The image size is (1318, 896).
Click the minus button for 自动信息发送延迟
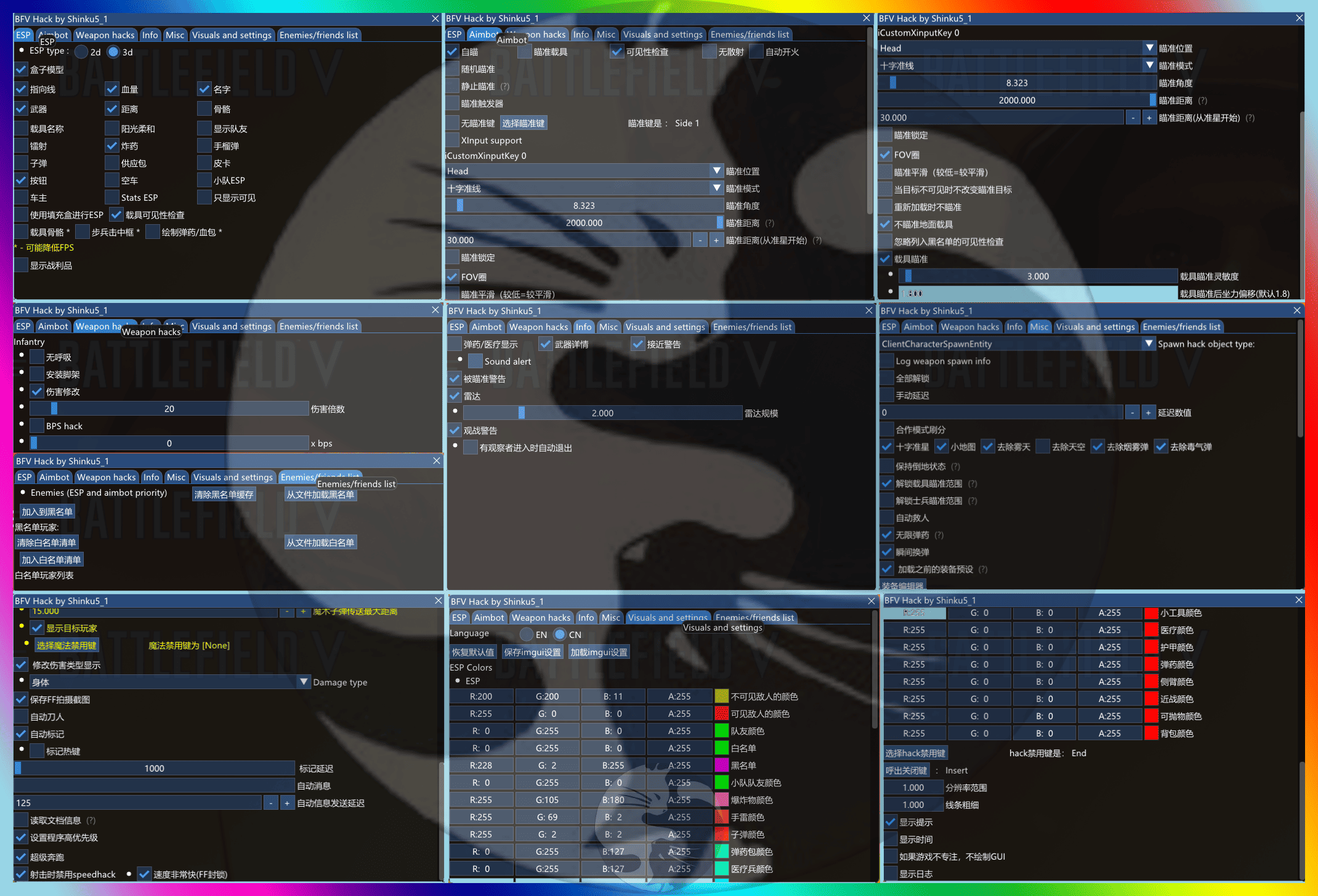(x=271, y=803)
